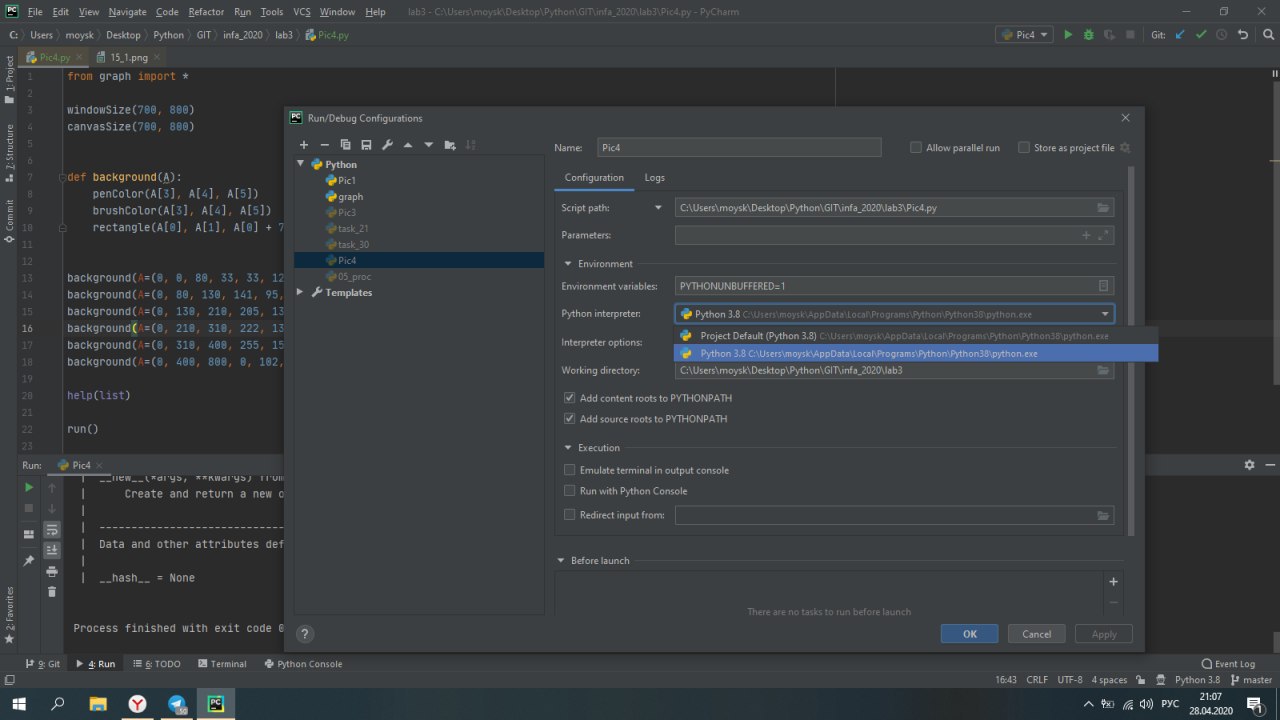Select task_21 configuration in tree
The height and width of the screenshot is (720, 1280).
point(353,228)
